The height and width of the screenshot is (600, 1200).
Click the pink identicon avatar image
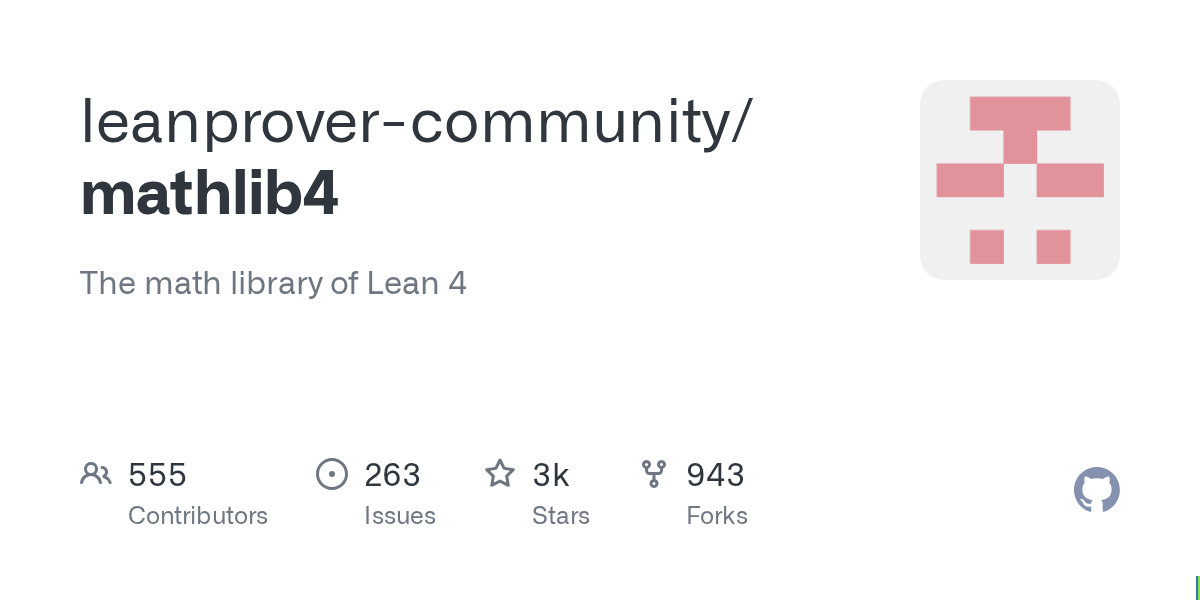(1019, 180)
